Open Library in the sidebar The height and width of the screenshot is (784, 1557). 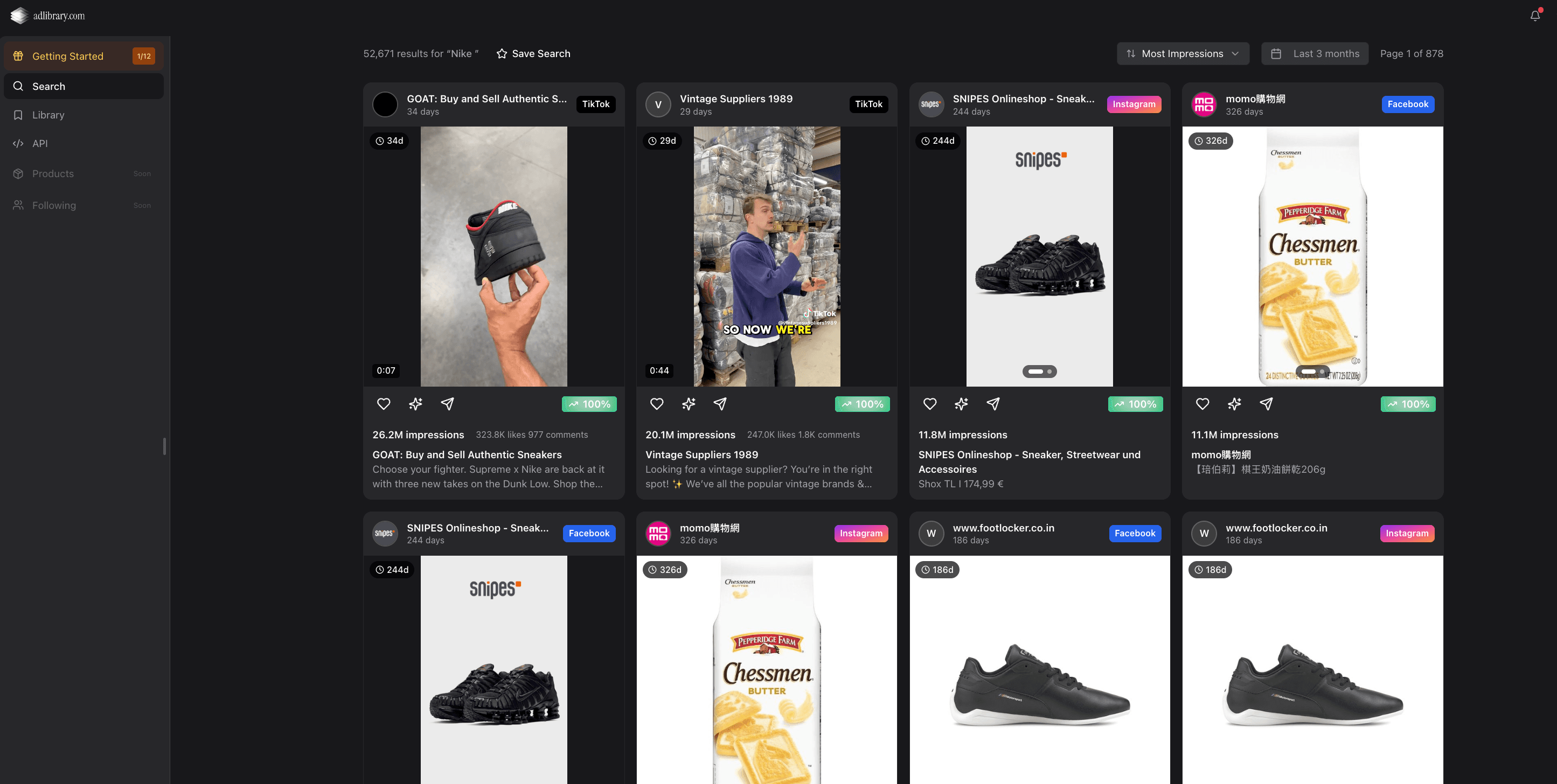(x=48, y=115)
